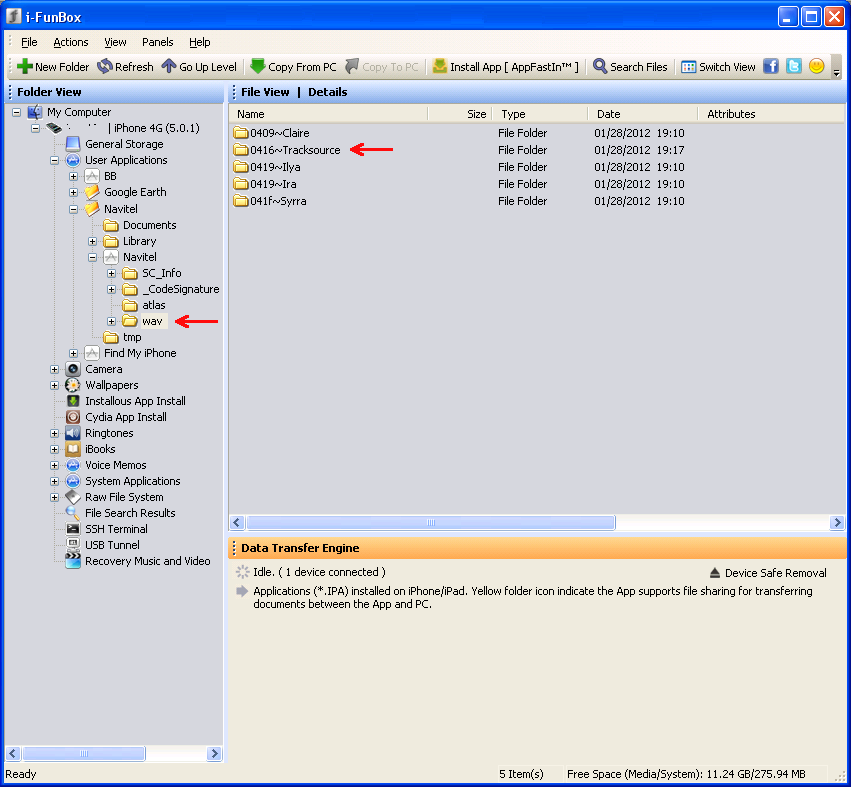Expand the BB application node
This screenshot has width=851, height=787.
(x=73, y=176)
